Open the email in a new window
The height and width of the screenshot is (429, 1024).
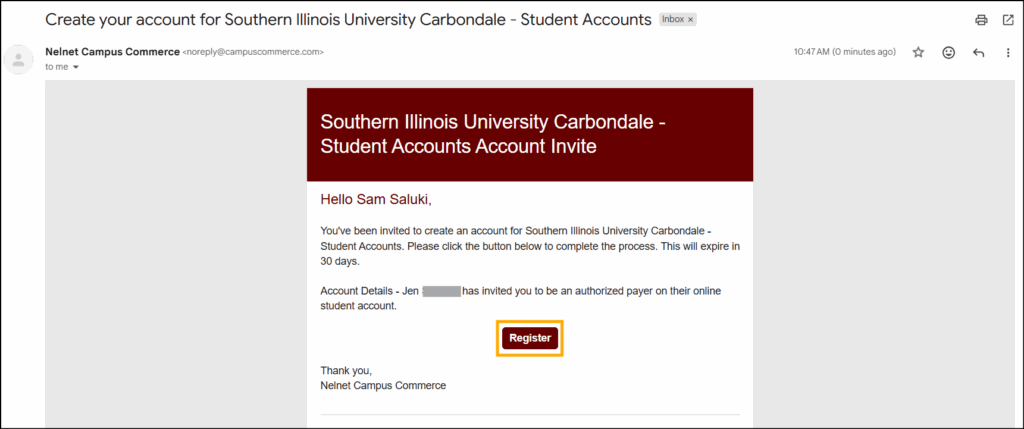pyautogui.click(x=1006, y=20)
